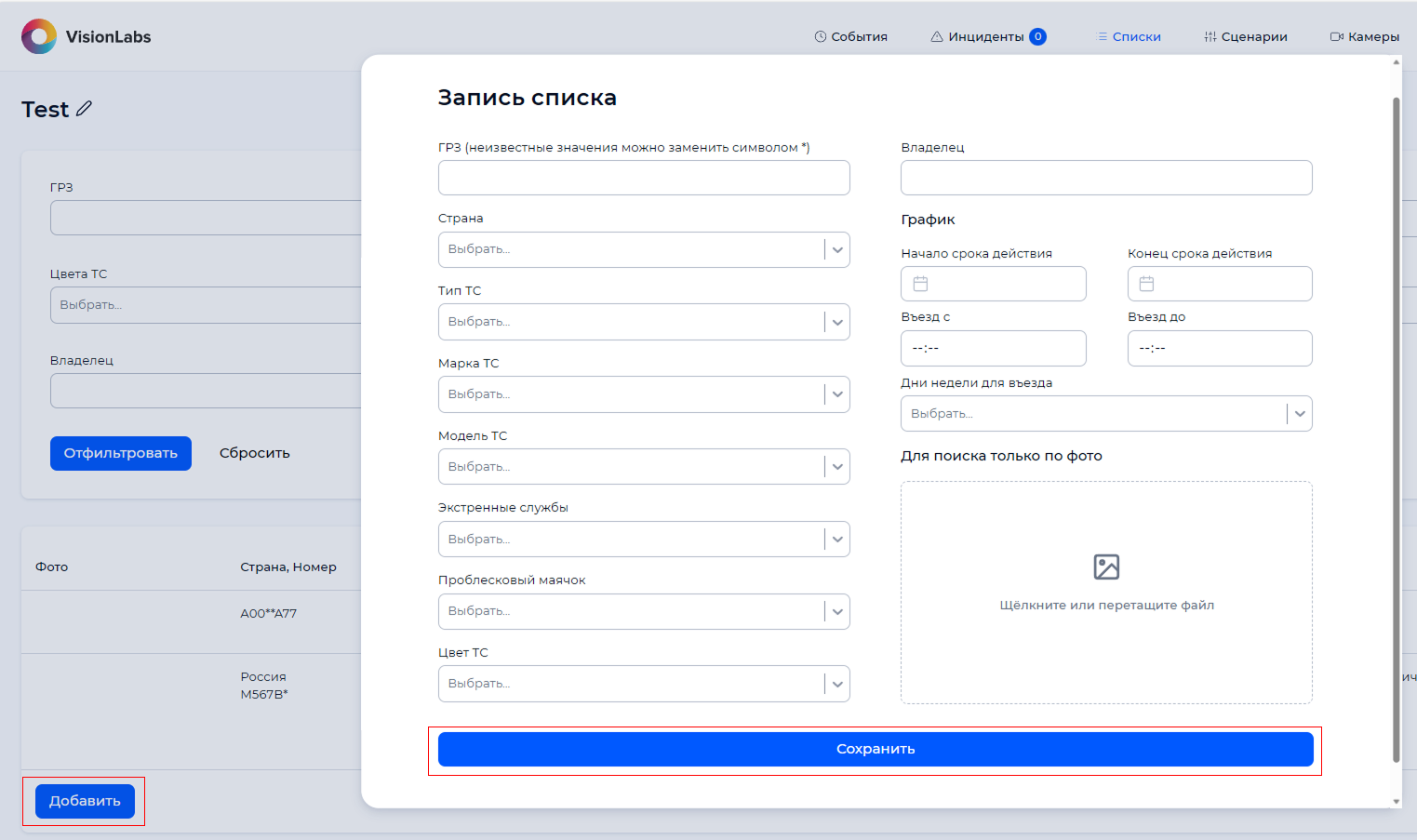Click the photo upload drop zone text
Screen dimensions: 1417x840
[1106, 606]
